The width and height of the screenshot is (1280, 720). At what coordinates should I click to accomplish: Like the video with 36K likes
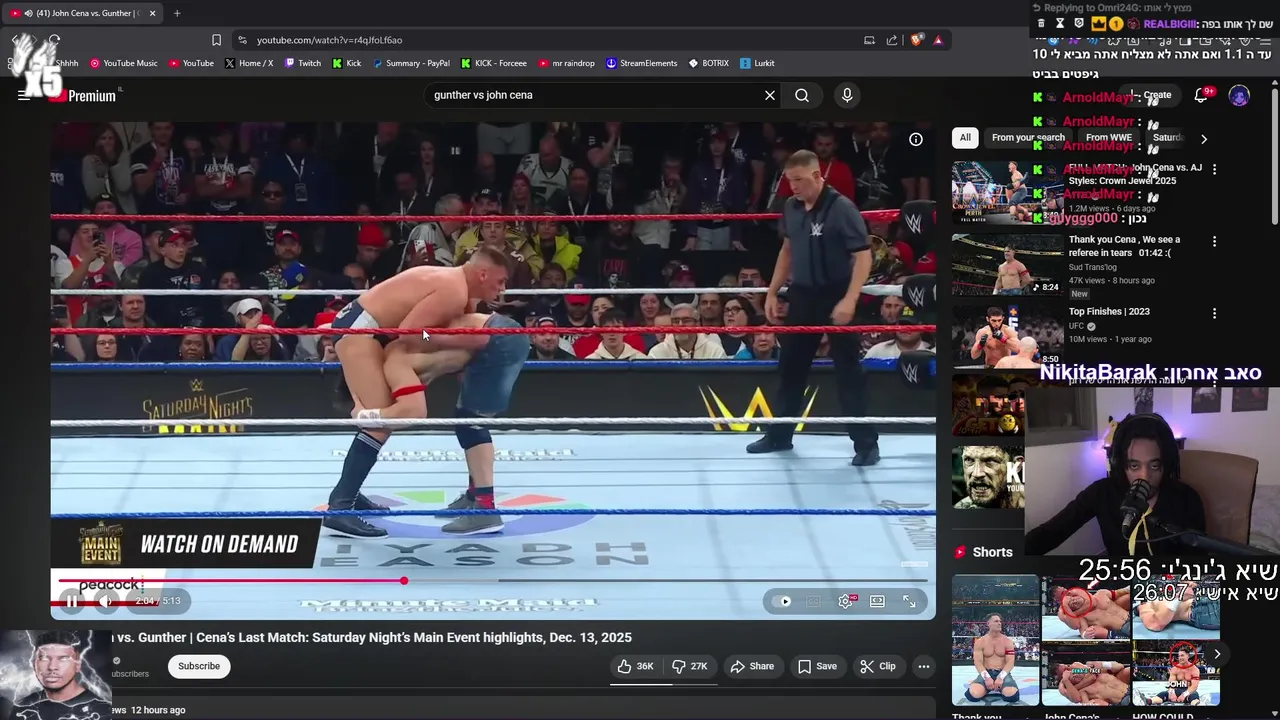(x=635, y=666)
